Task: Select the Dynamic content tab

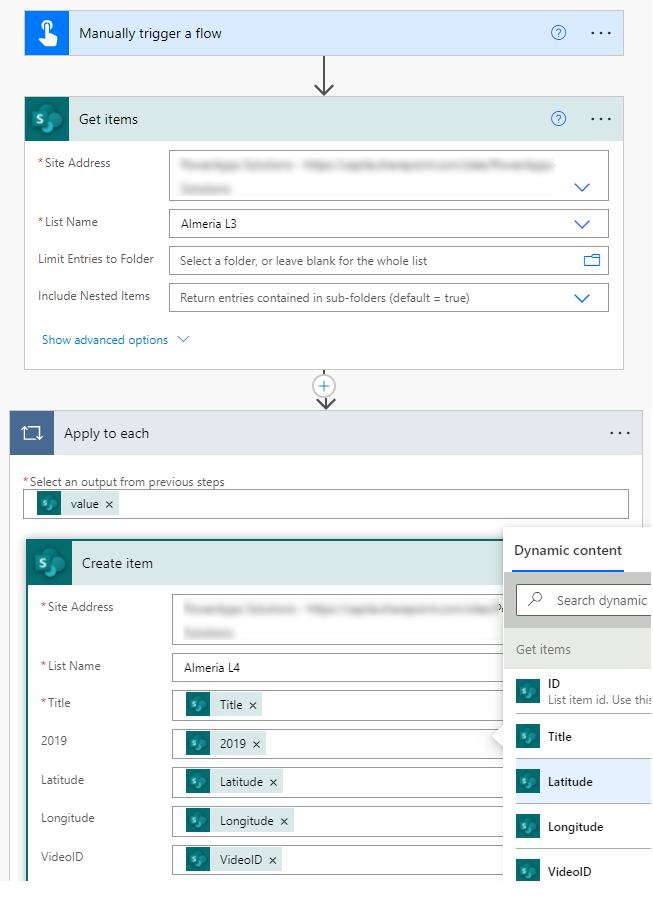Action: [x=568, y=550]
